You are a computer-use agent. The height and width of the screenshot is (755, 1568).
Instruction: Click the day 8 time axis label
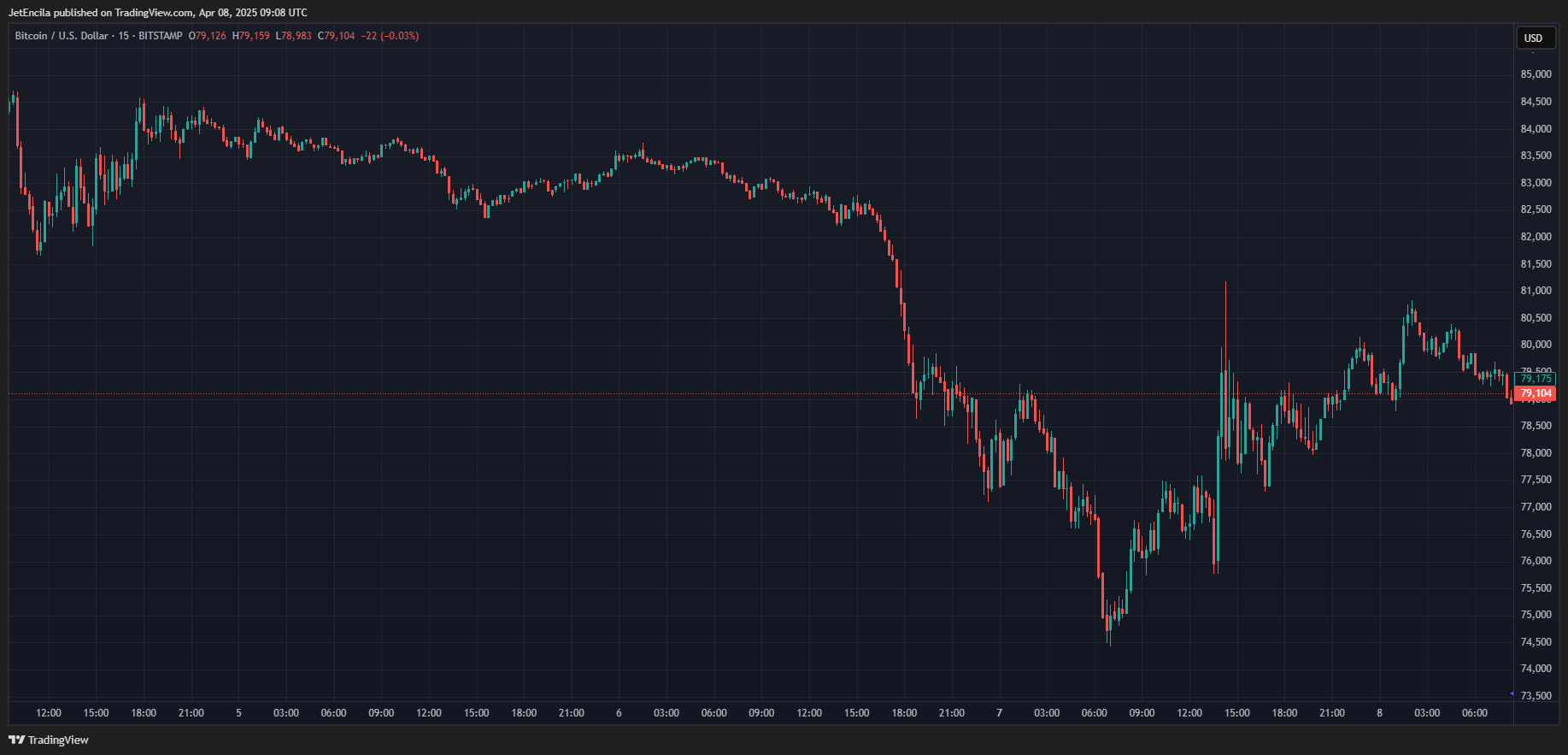[x=1379, y=713]
